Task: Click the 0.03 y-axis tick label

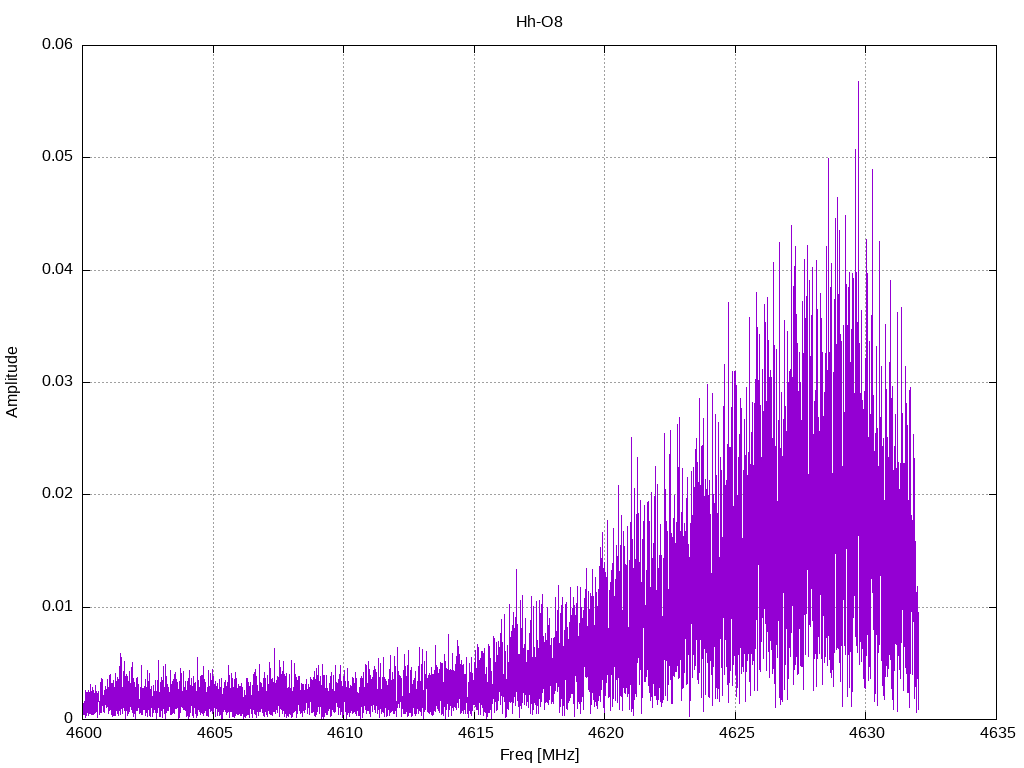Action: (x=57, y=382)
